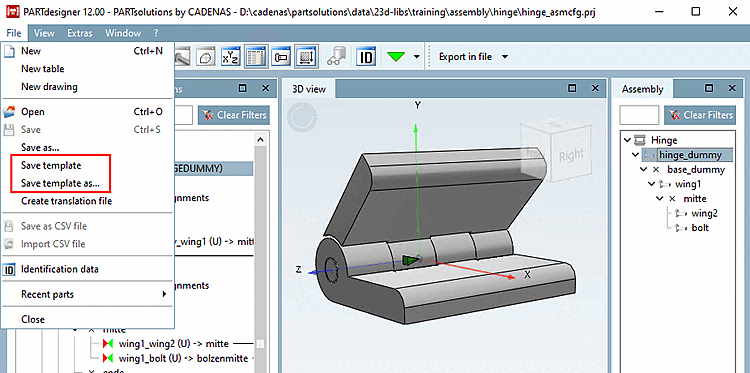Collapse the wing1 node in Assembly tree
Viewport: 750px width, 373px height.
point(651,184)
